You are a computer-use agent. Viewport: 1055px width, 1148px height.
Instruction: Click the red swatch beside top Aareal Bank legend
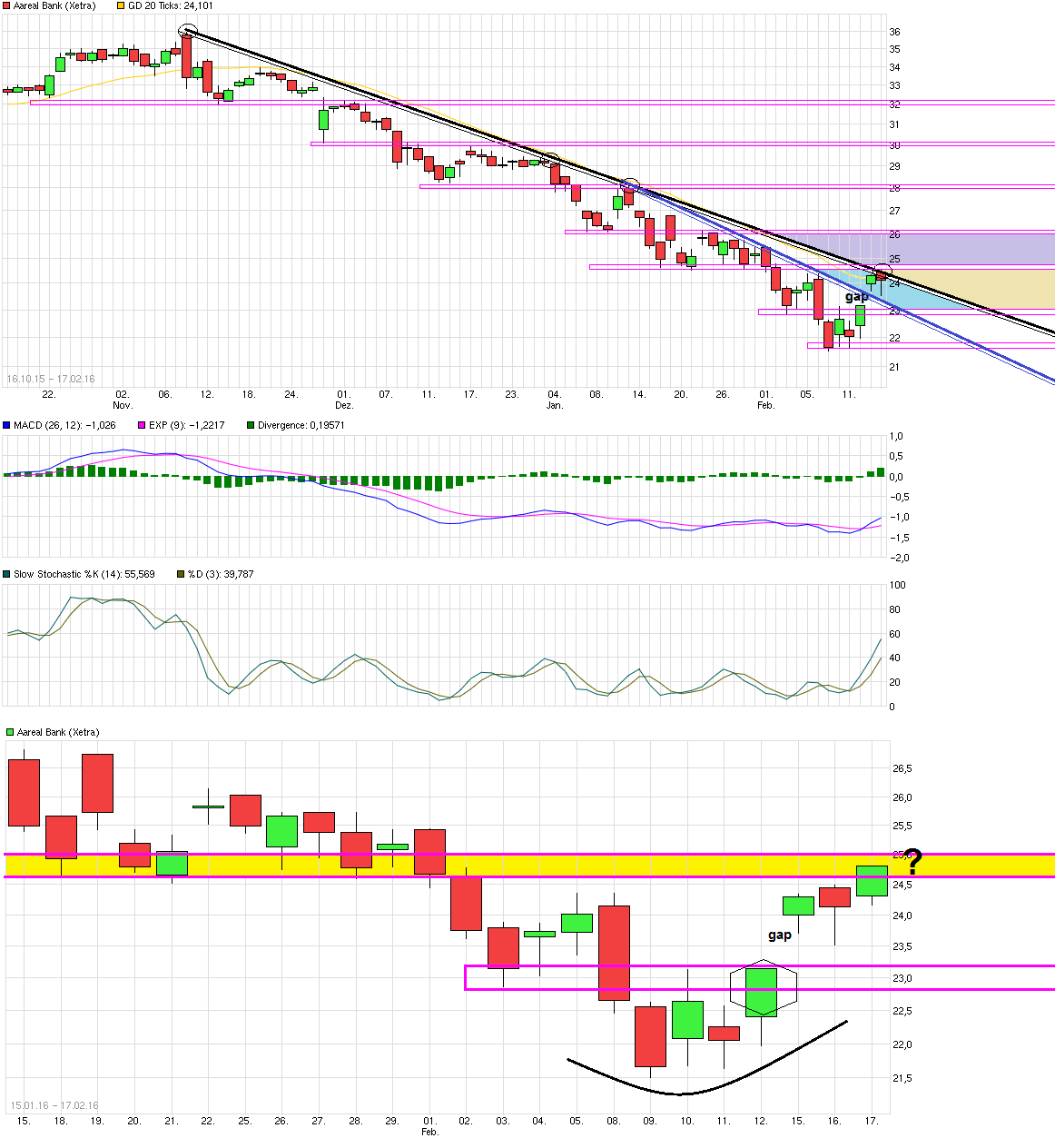[x=7, y=6]
